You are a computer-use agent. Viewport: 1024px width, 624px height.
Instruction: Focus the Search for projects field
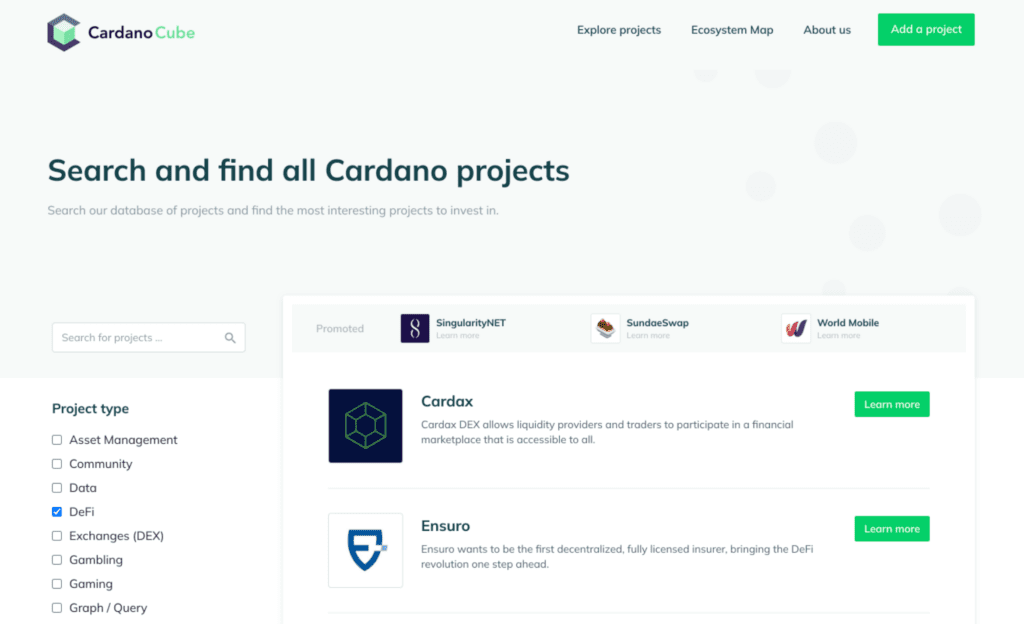(149, 337)
